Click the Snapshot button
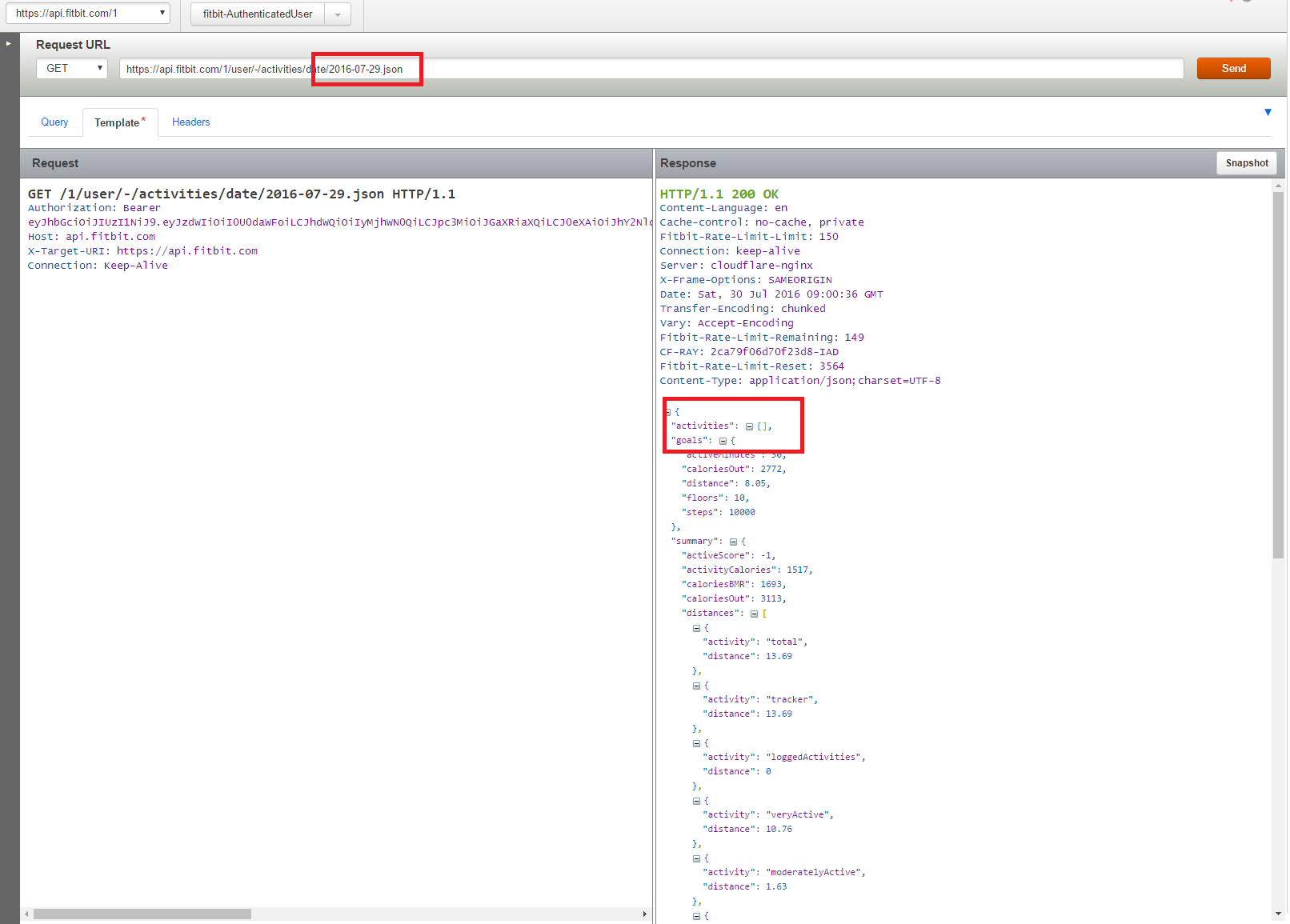The height and width of the screenshot is (924, 1290). (x=1246, y=163)
